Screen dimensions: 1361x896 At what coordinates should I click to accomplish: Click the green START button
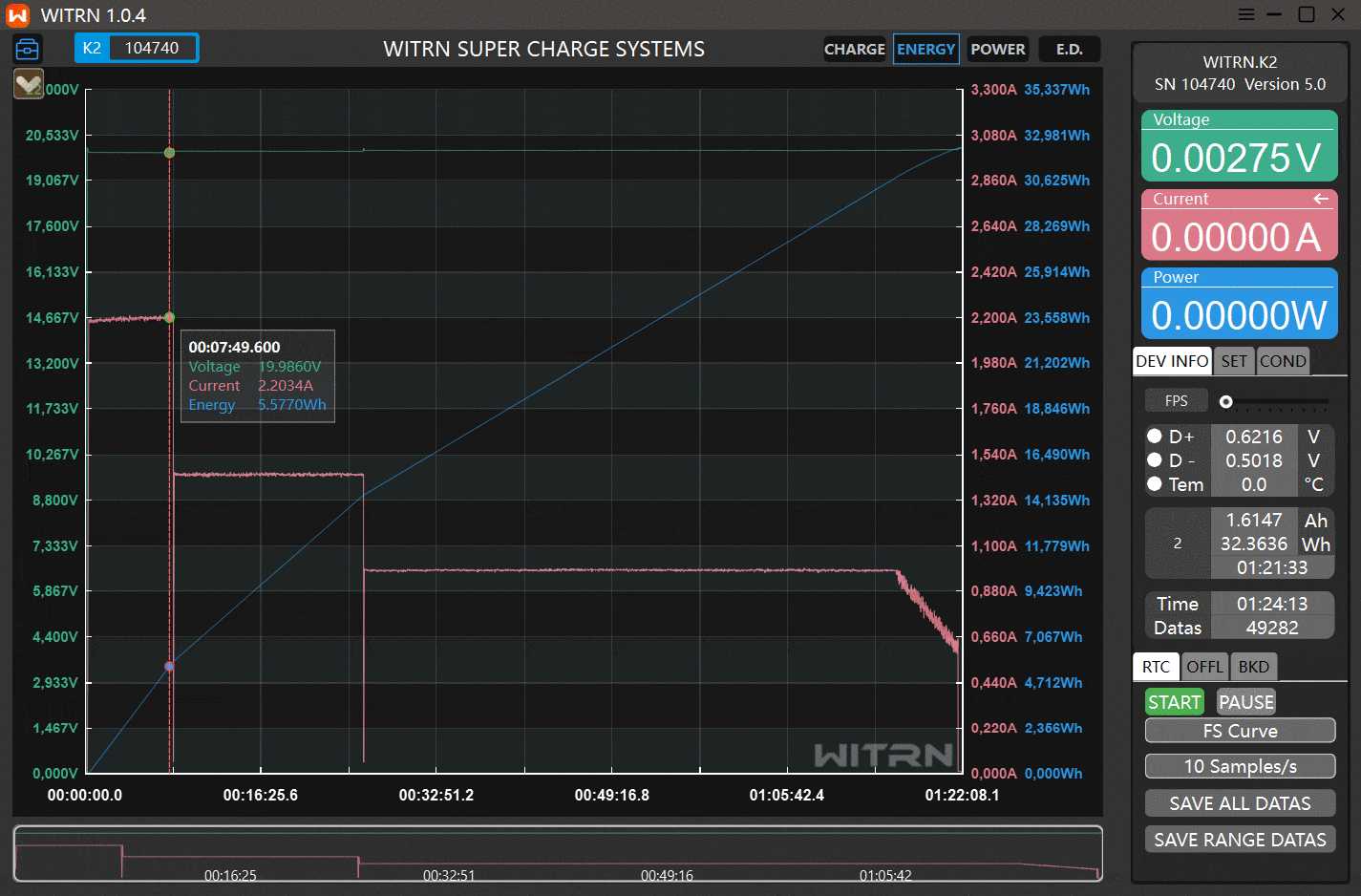[x=1174, y=702]
